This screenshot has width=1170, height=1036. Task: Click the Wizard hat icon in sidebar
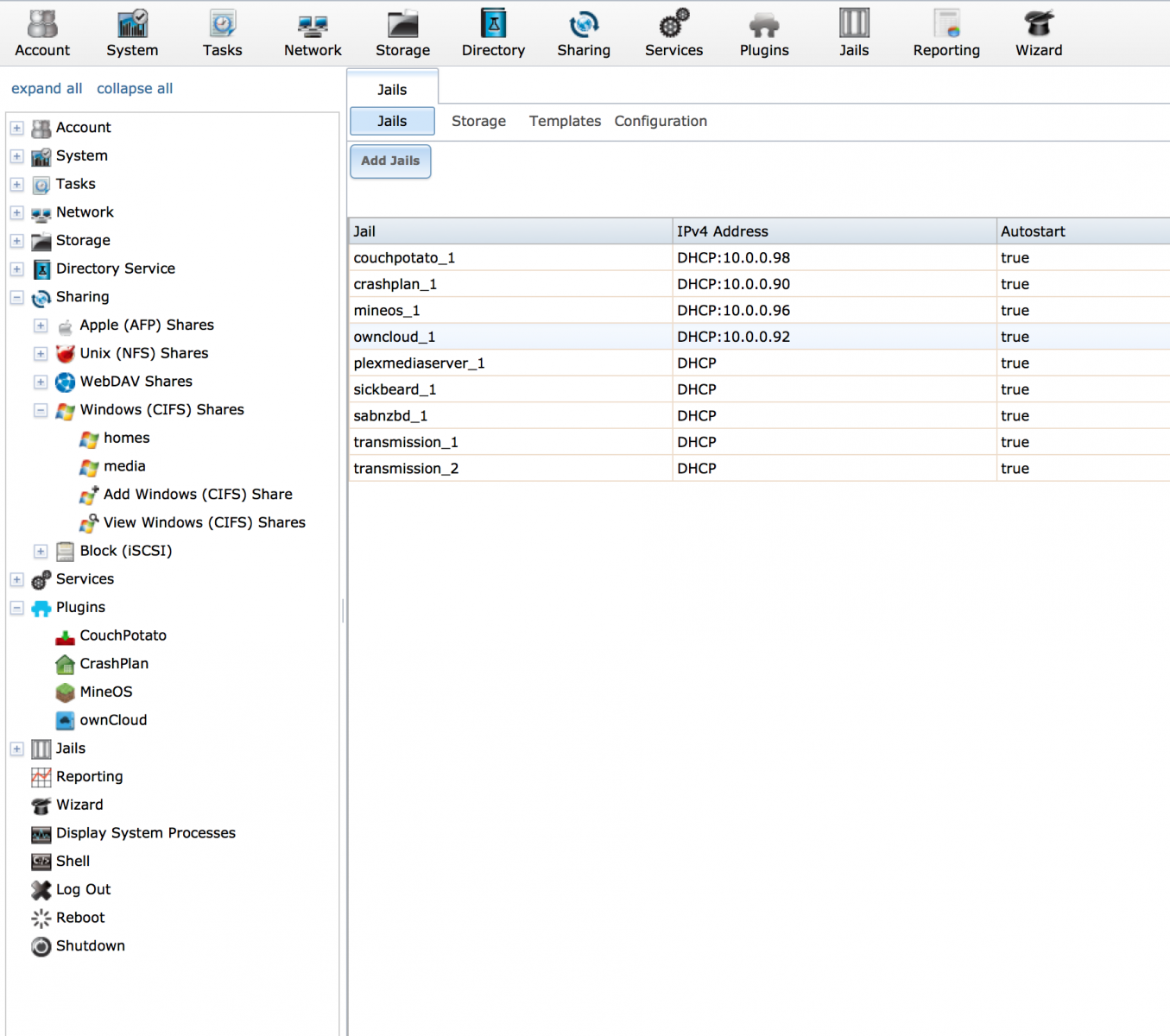click(41, 805)
